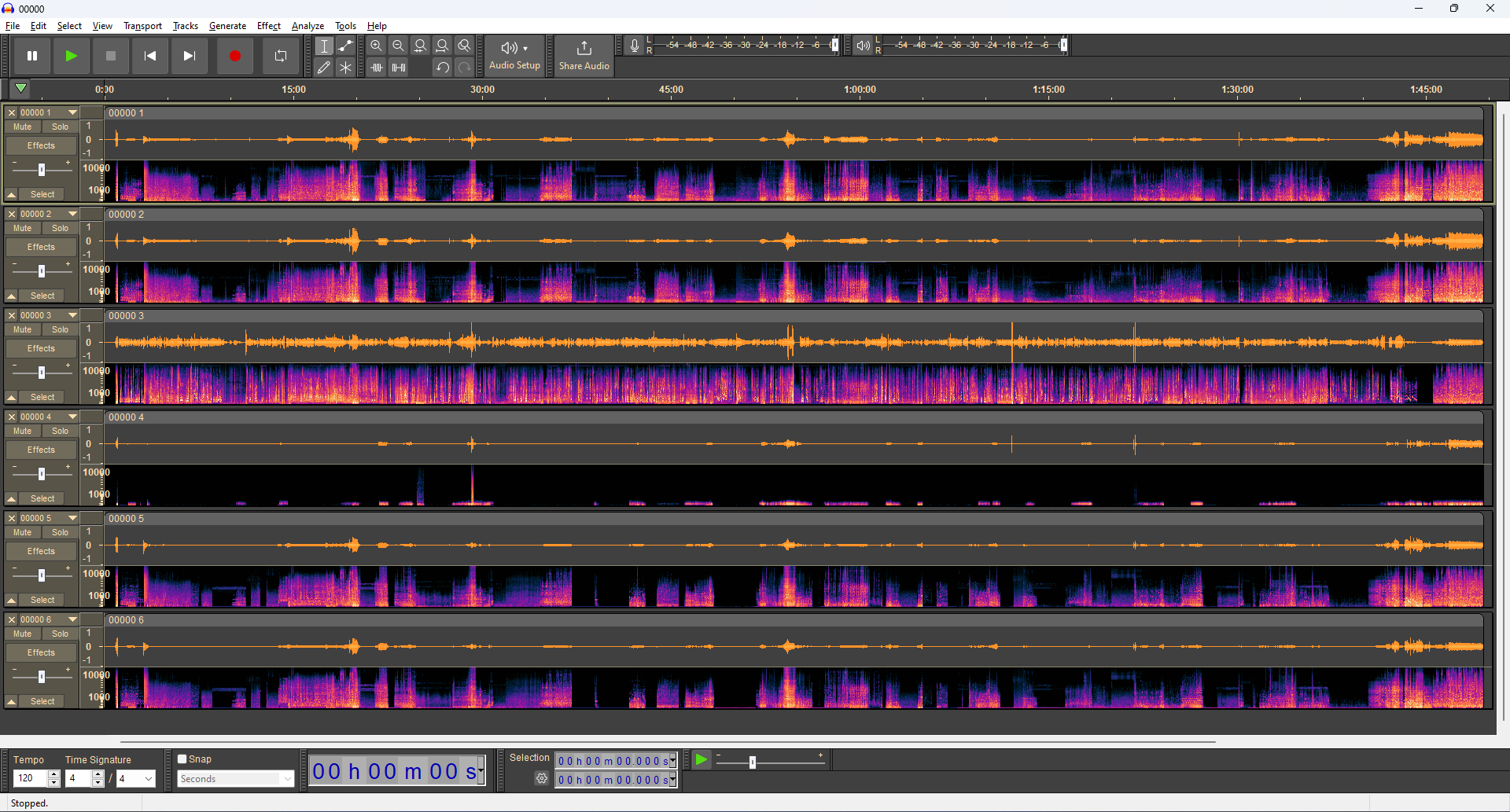Click the recording level slider
This screenshot has width=1510, height=812.
pyautogui.click(x=835, y=45)
